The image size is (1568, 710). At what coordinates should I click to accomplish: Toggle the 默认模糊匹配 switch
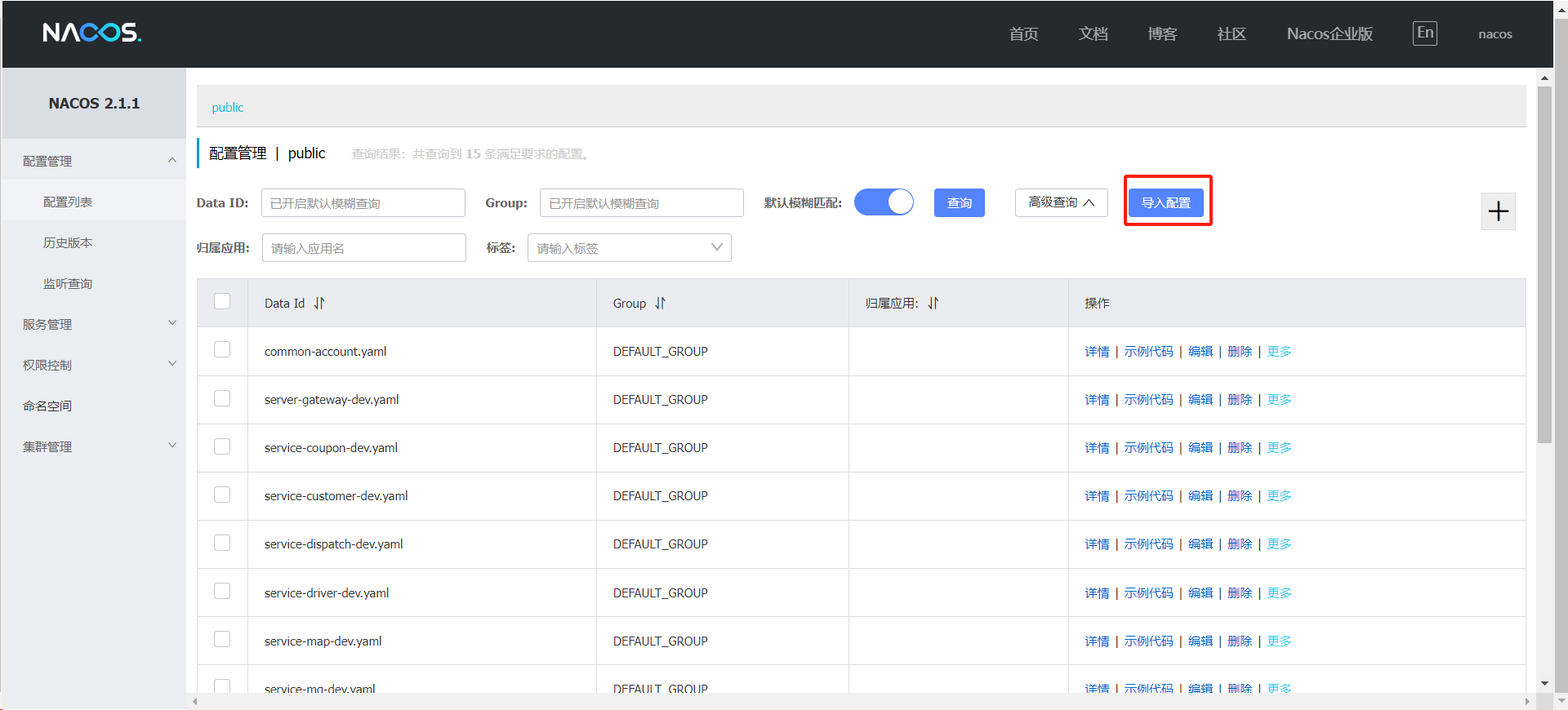[x=884, y=202]
